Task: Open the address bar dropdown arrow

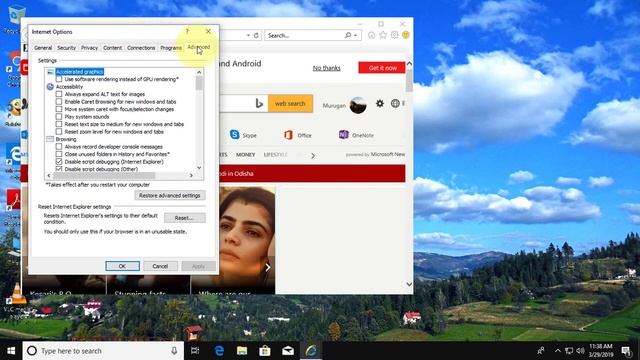Action: (x=248, y=36)
